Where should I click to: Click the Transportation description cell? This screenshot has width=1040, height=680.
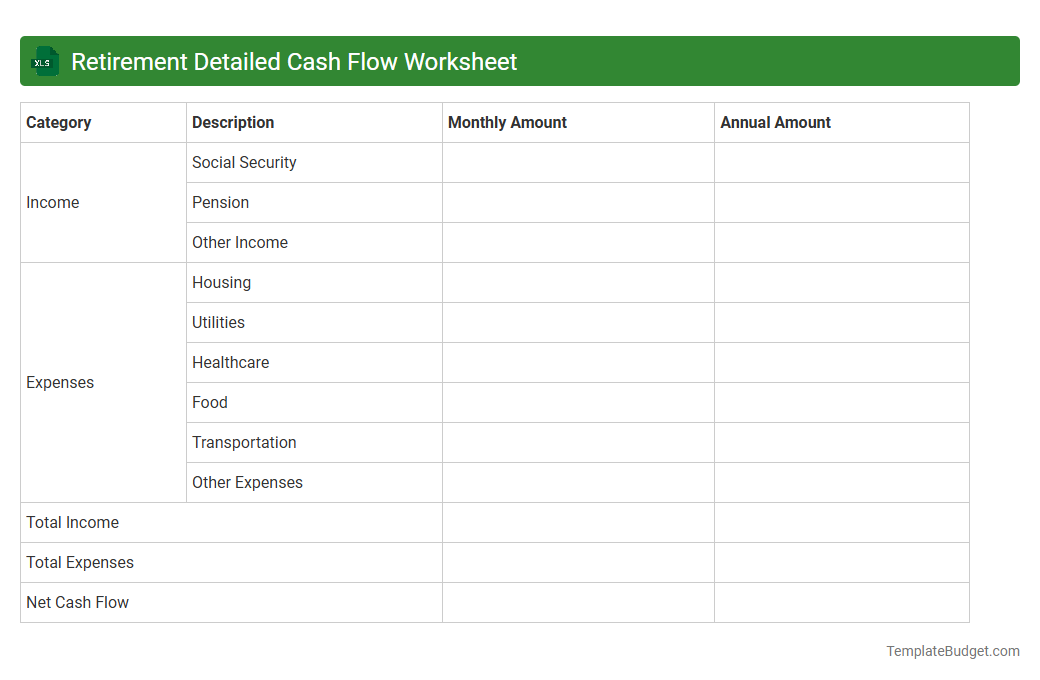244,442
